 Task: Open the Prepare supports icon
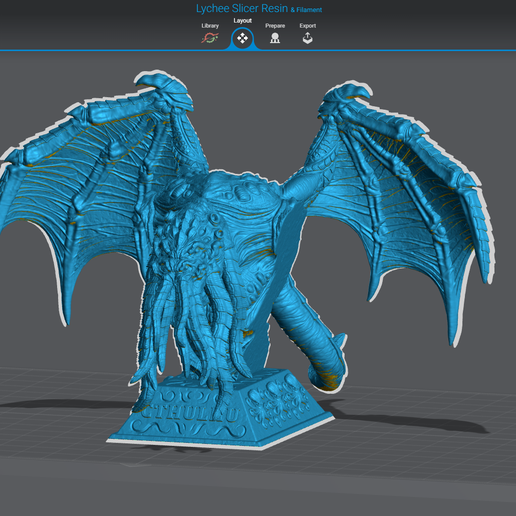[x=275, y=38]
